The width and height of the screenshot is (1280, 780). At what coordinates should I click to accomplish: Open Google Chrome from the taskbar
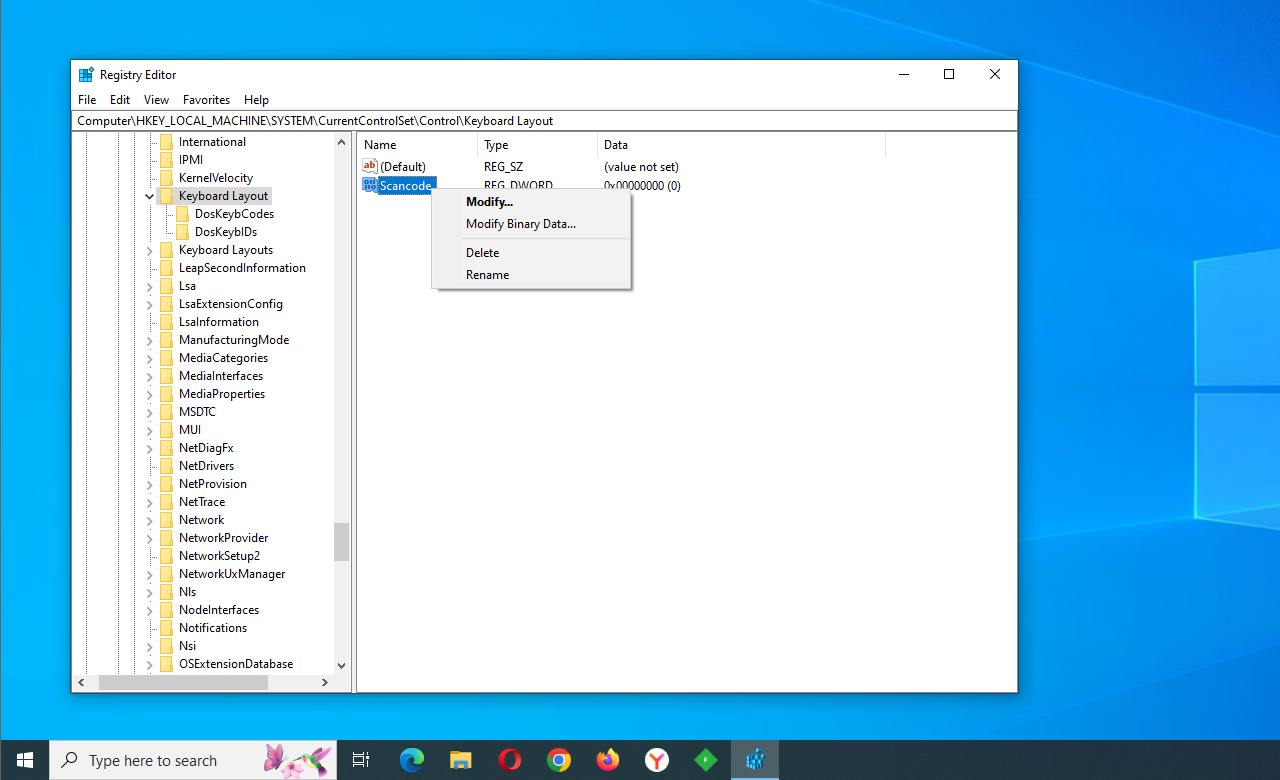(559, 760)
